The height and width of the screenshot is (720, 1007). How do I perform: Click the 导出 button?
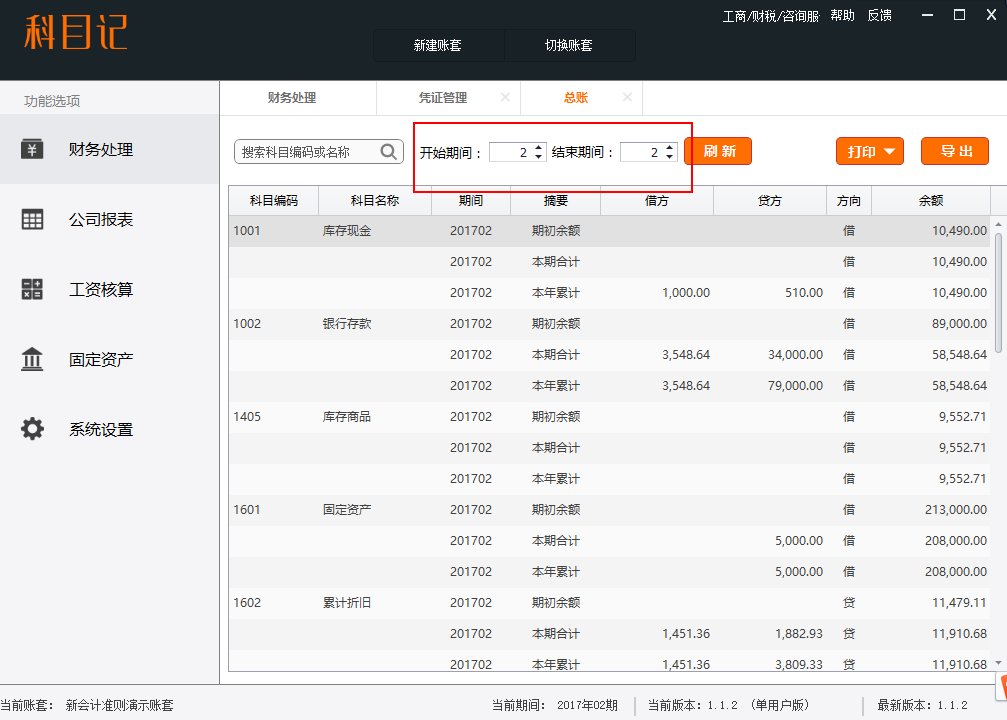(955, 151)
